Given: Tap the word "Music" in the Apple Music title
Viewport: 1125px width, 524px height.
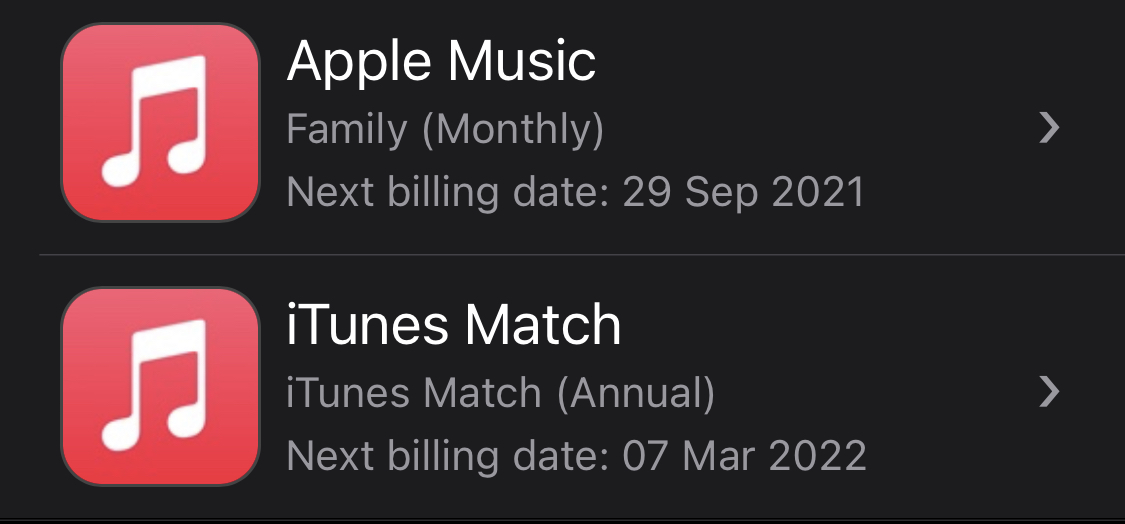Looking at the screenshot, I should (522, 62).
